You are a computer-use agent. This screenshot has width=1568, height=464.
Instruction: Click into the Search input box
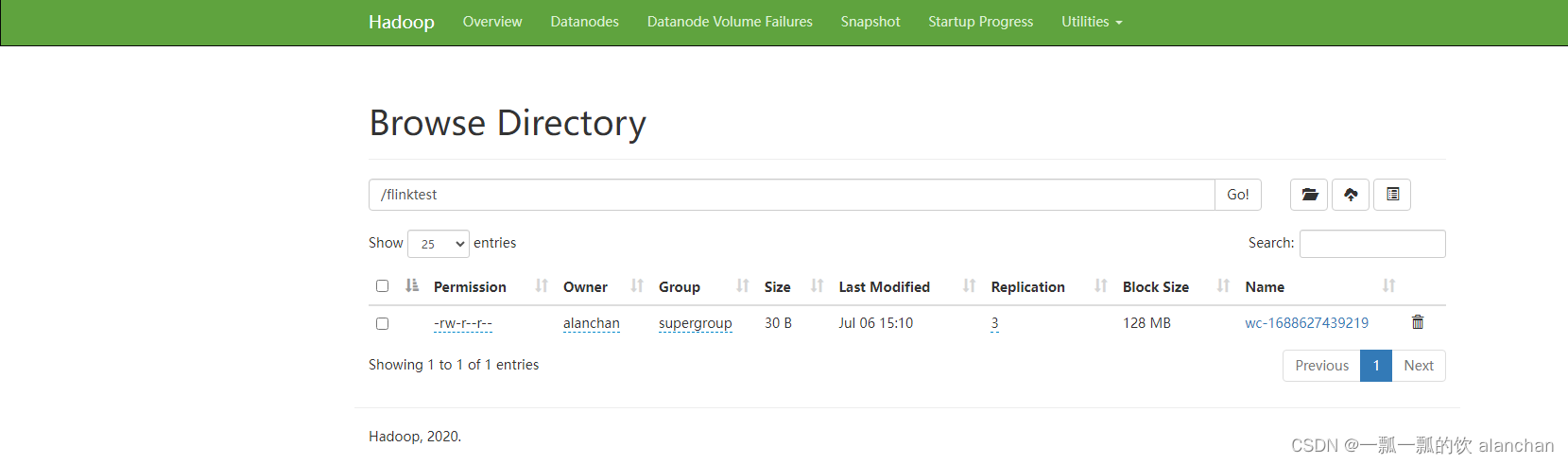1372,244
